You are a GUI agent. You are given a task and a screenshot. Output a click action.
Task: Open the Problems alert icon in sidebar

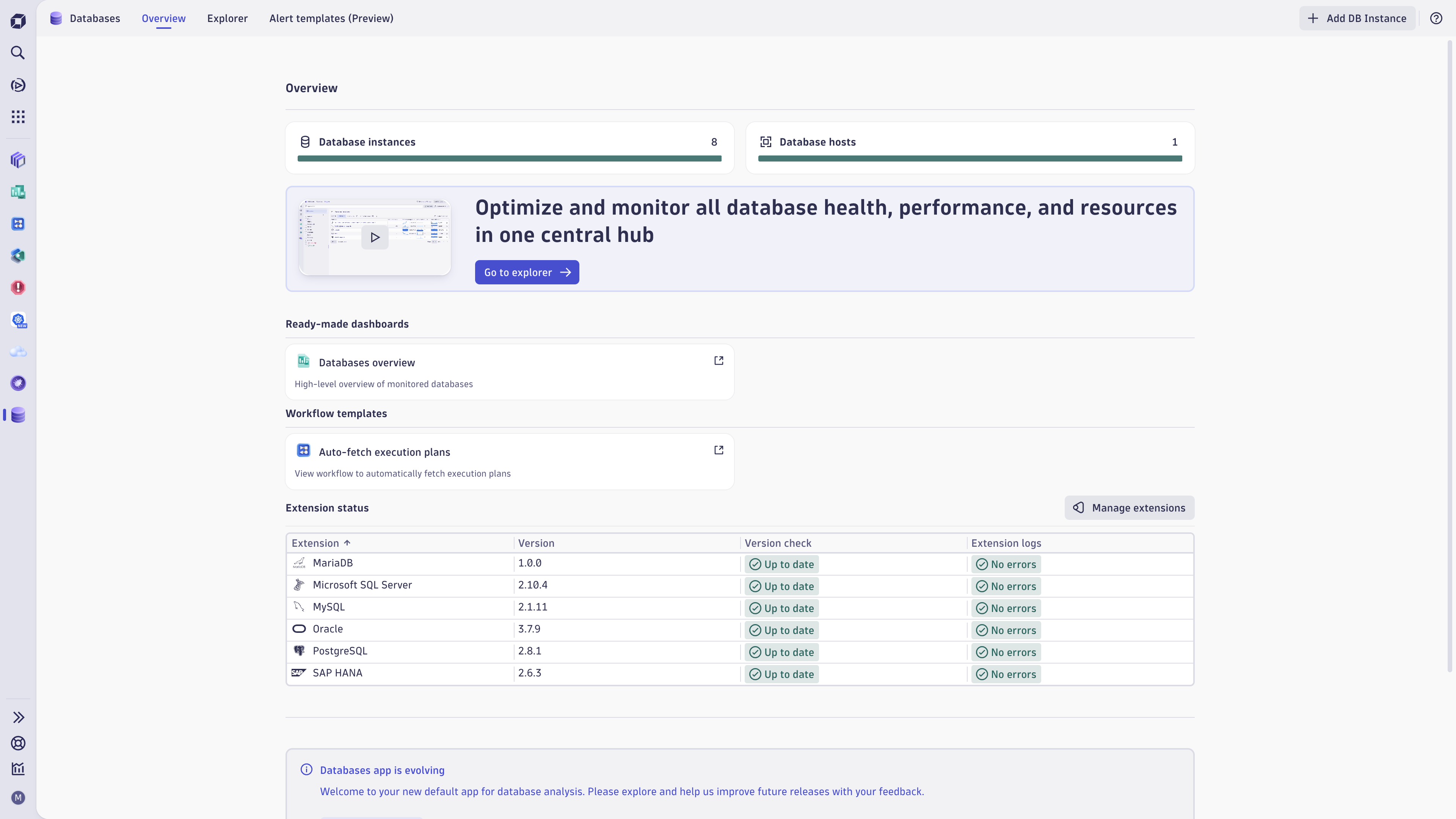coord(18,287)
